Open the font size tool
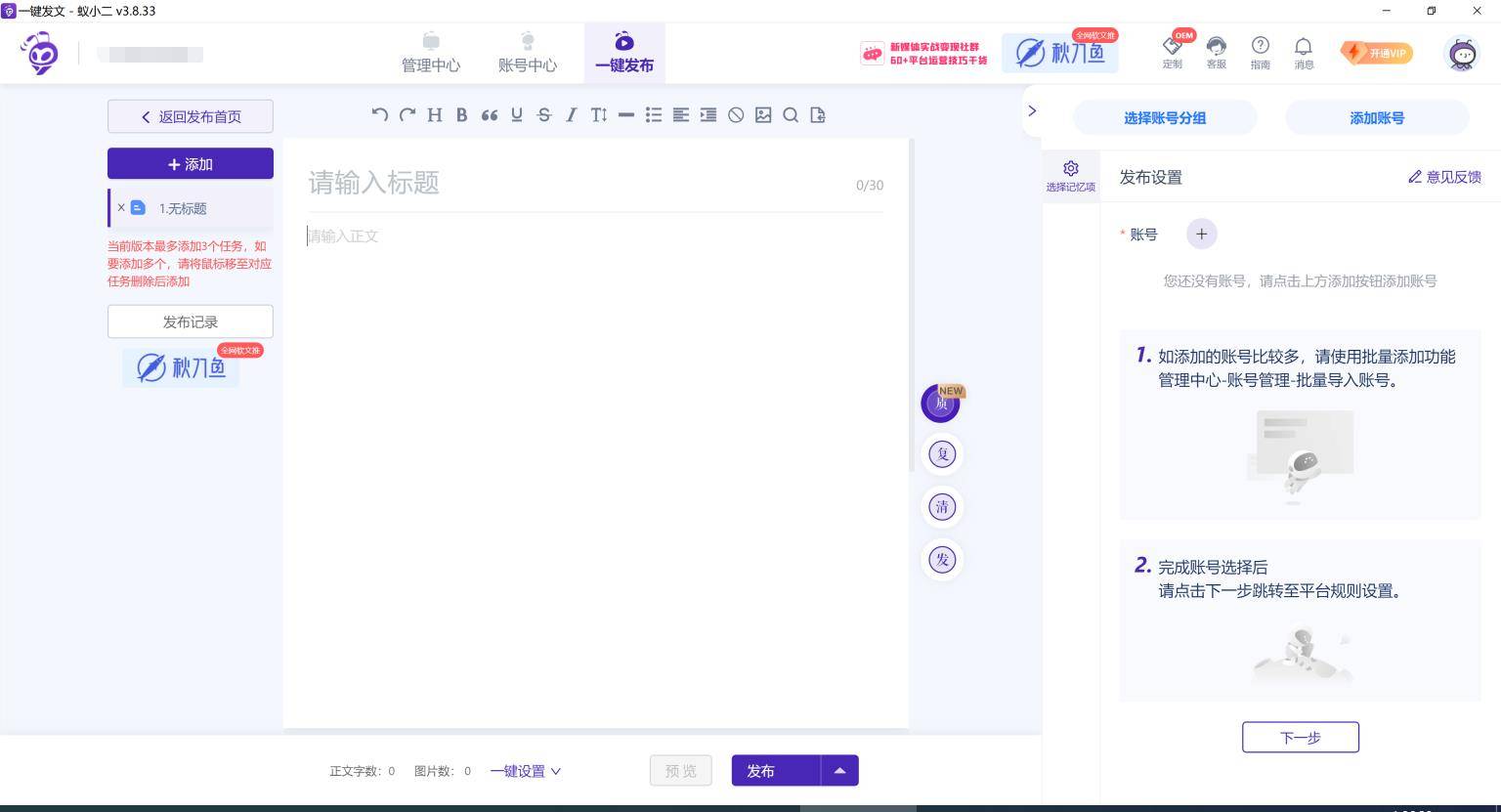The width and height of the screenshot is (1501, 812). pos(599,115)
